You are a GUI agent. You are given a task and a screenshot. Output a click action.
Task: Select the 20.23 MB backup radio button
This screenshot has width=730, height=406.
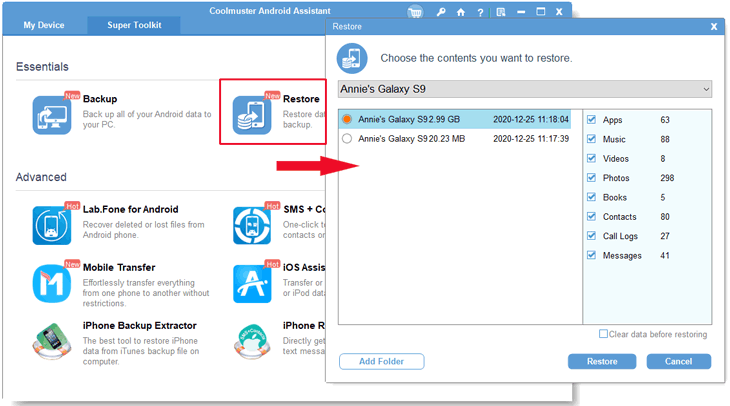pyautogui.click(x=347, y=139)
